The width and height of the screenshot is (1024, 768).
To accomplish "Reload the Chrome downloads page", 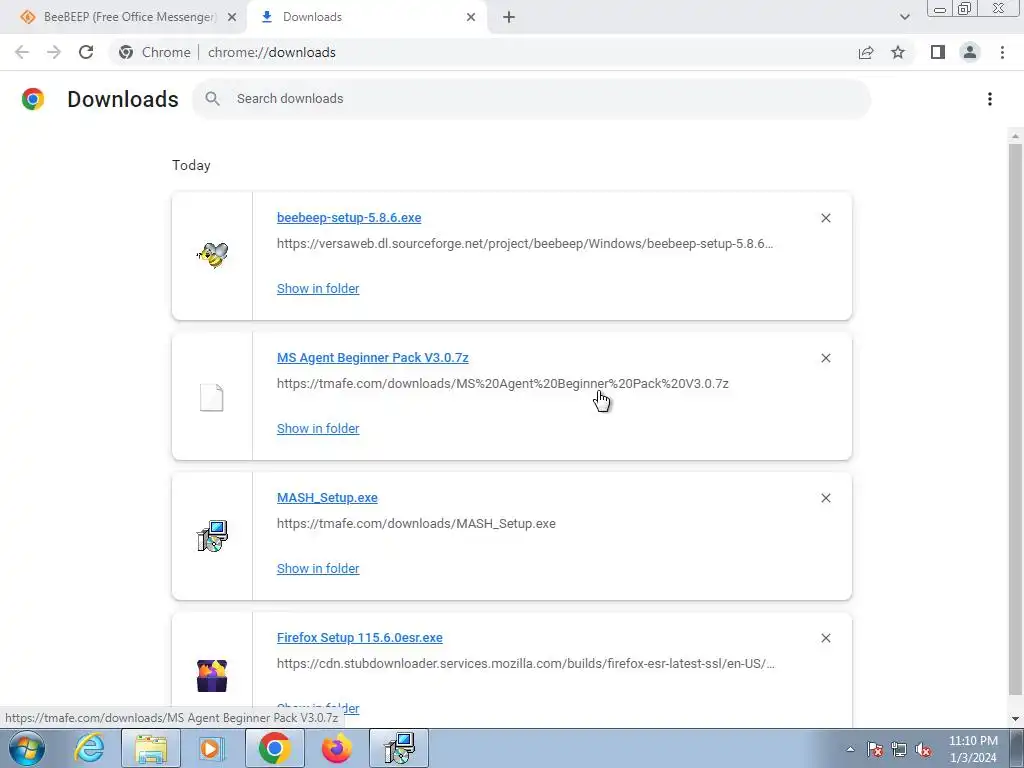I will tap(86, 52).
